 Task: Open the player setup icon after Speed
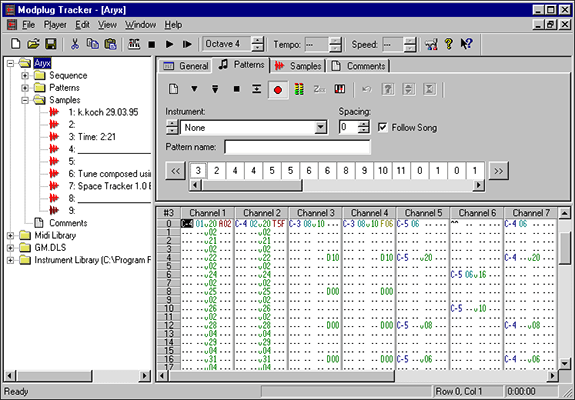point(431,44)
